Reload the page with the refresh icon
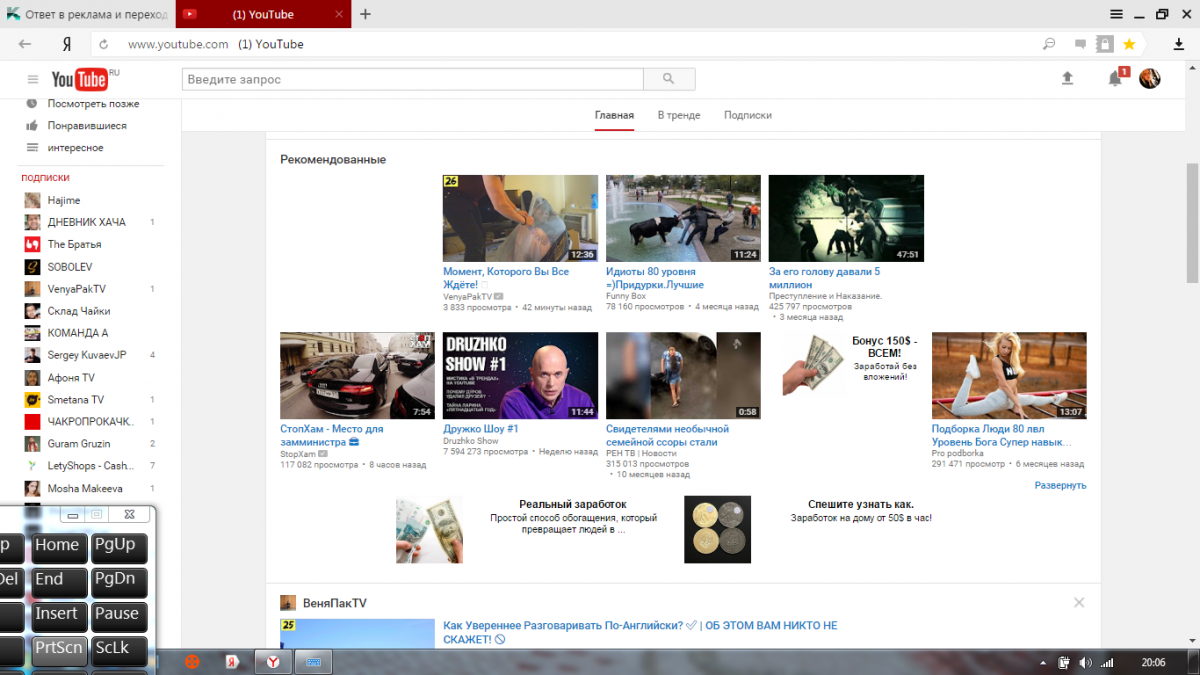1200x675 pixels. 103,44
